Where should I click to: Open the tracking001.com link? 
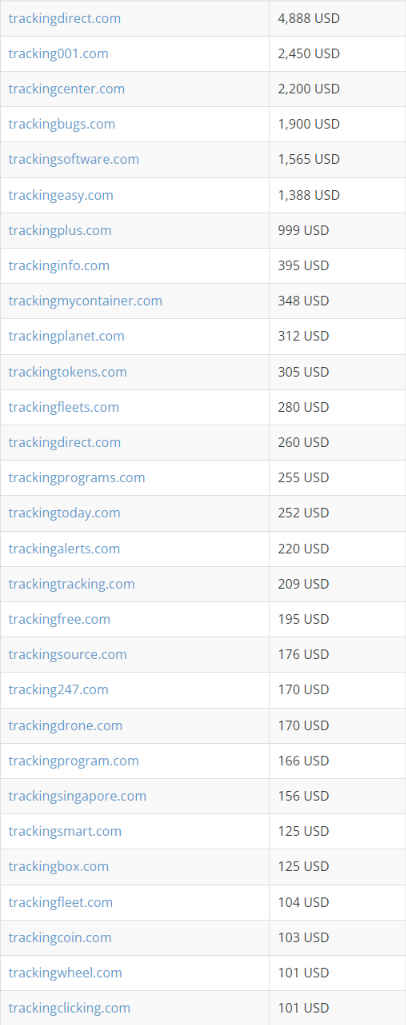coord(58,54)
